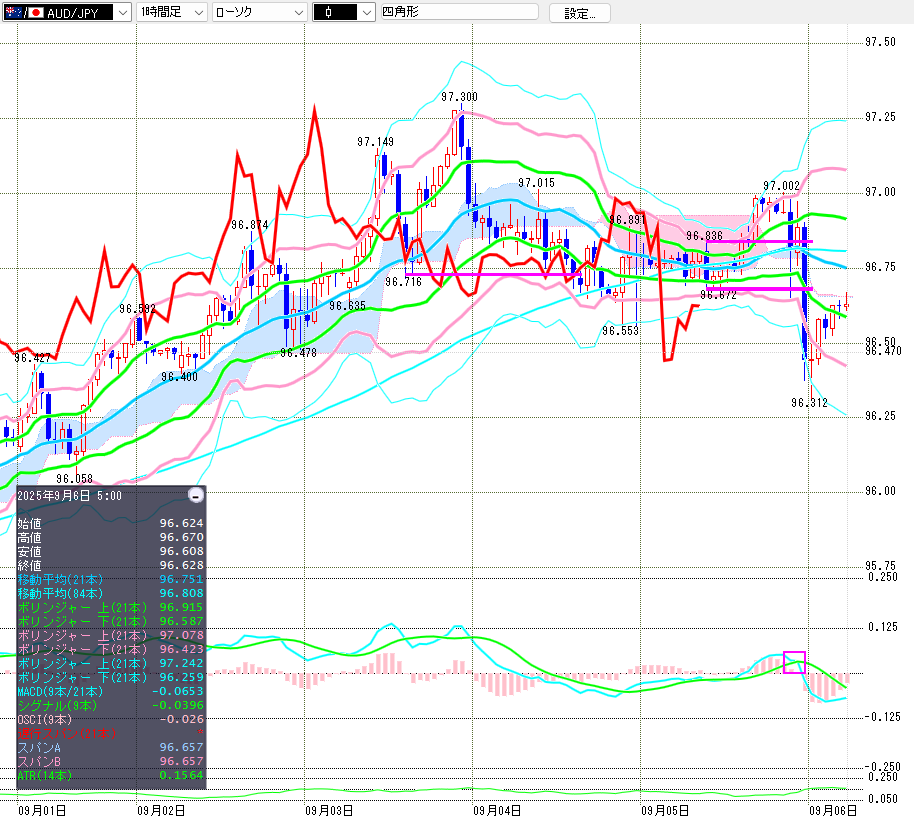914x820 pixels.
Task: Click the スパンB 96.657 row
Action: [111, 761]
